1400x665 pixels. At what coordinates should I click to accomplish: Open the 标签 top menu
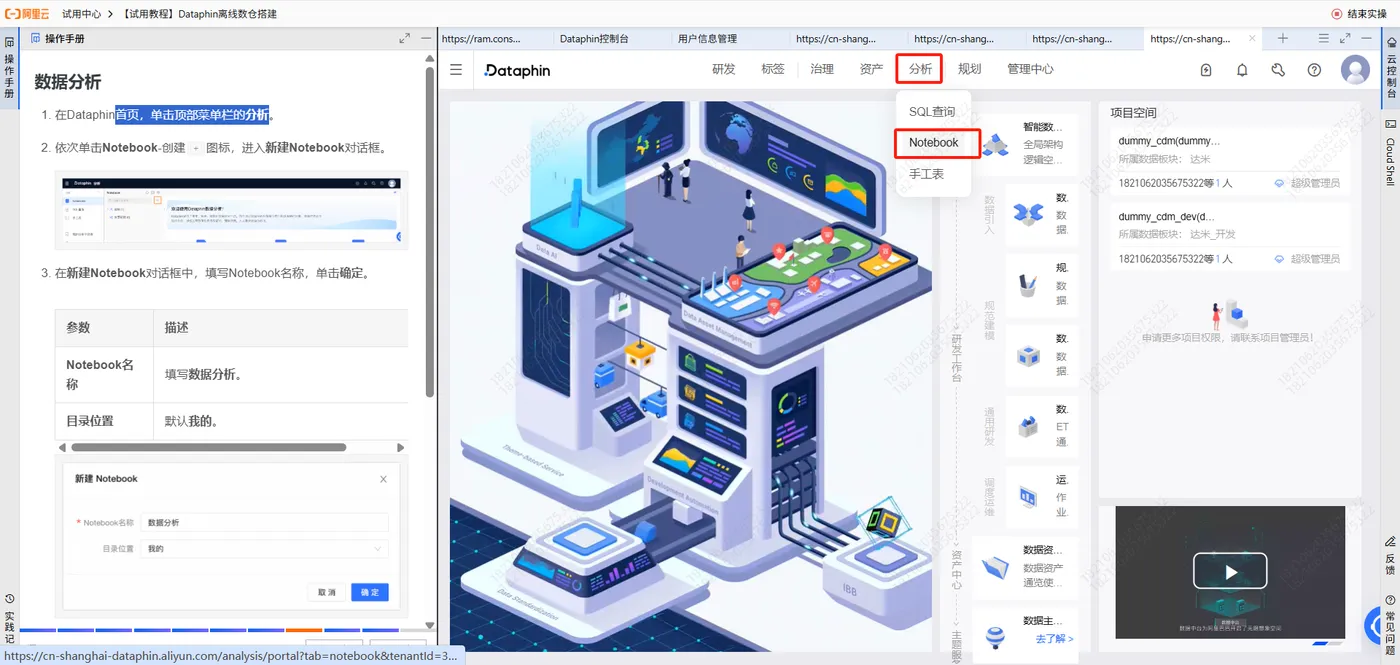tap(772, 70)
